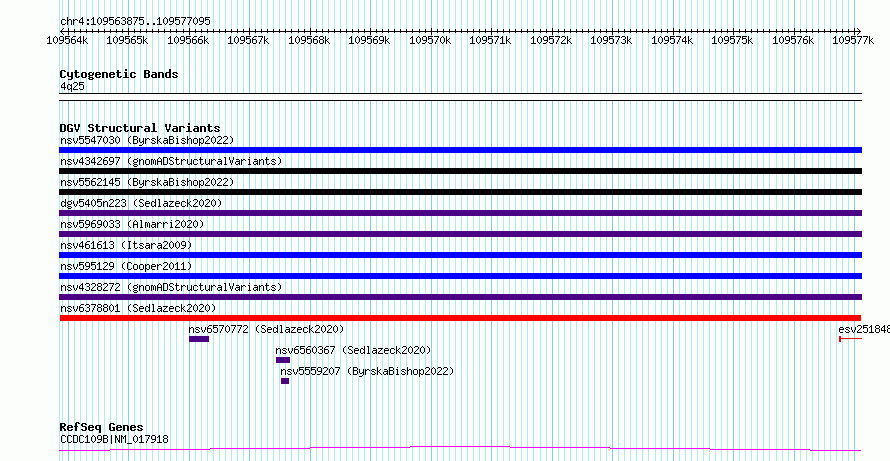Click the purple bar for nsv4328272
This screenshot has height=461, width=890.
(460, 297)
